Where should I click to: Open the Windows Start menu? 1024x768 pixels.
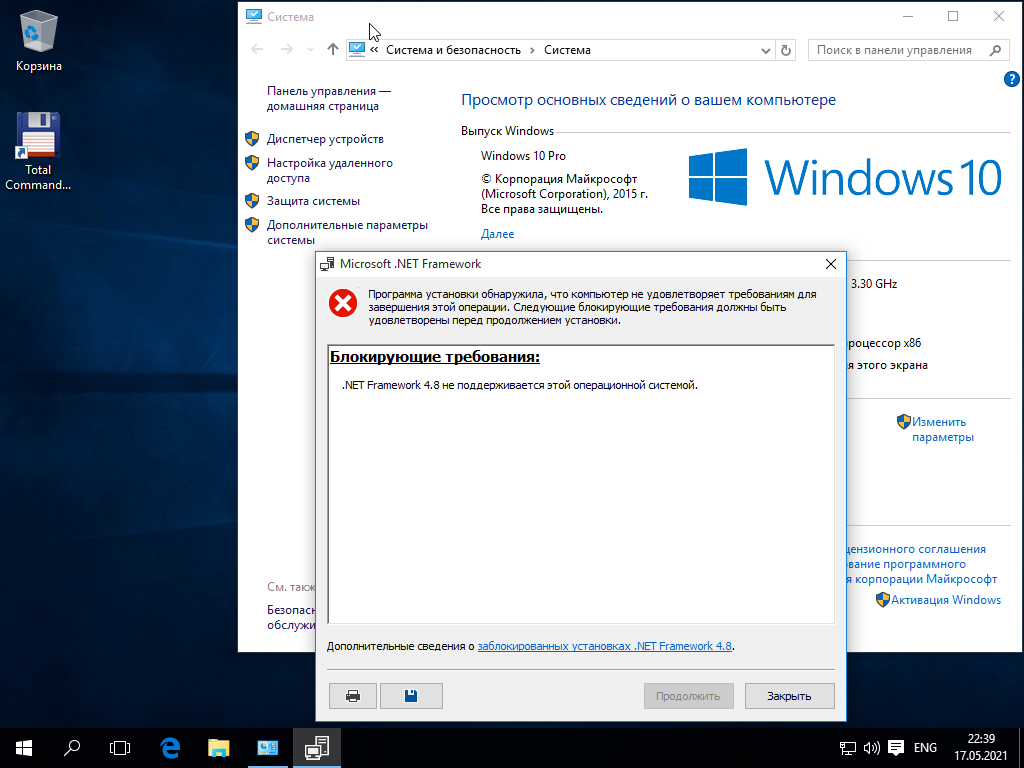pyautogui.click(x=24, y=748)
